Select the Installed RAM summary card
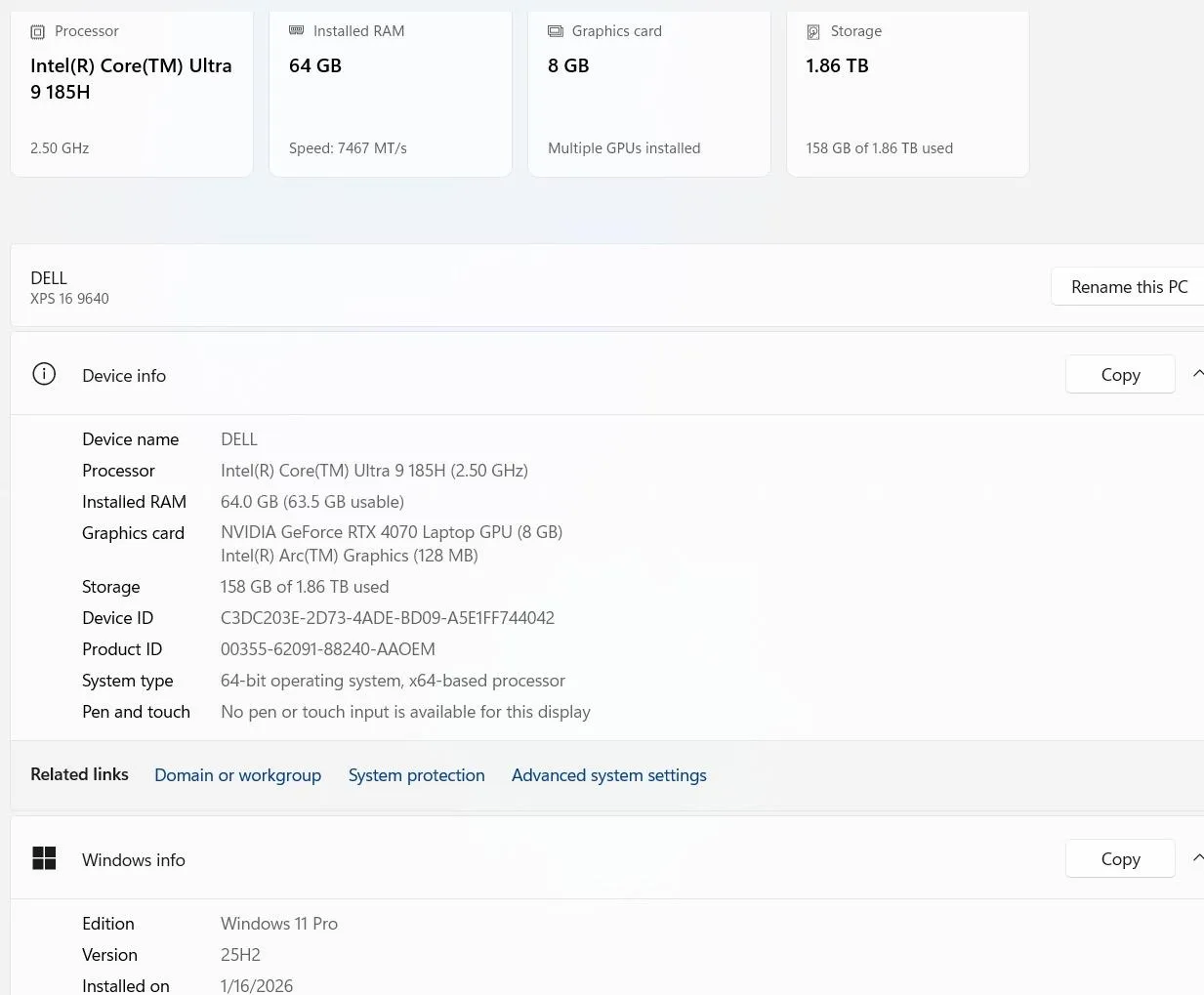Screen dimensions: 1204x995 click(x=391, y=94)
